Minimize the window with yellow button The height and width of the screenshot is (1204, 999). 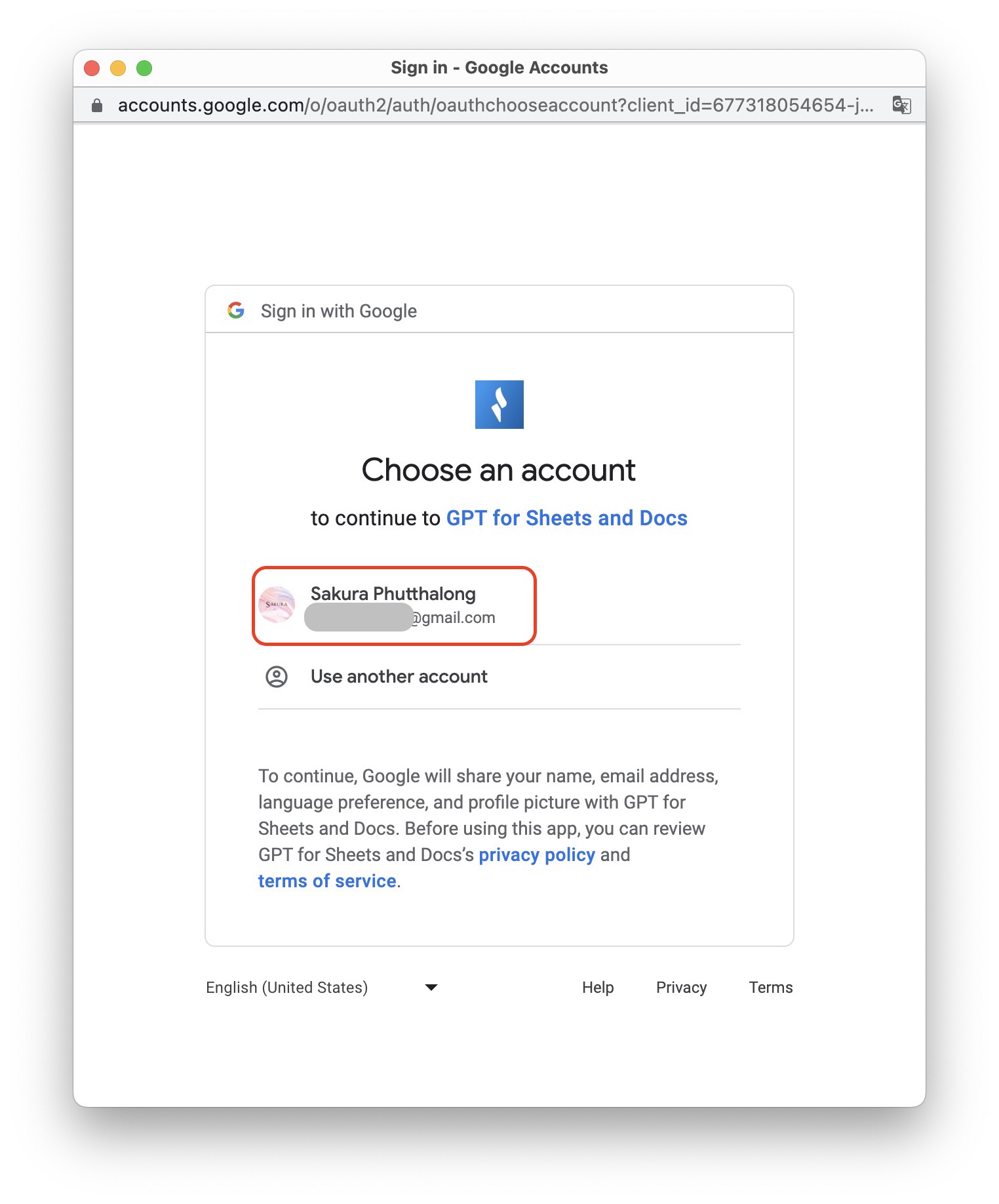tap(118, 68)
